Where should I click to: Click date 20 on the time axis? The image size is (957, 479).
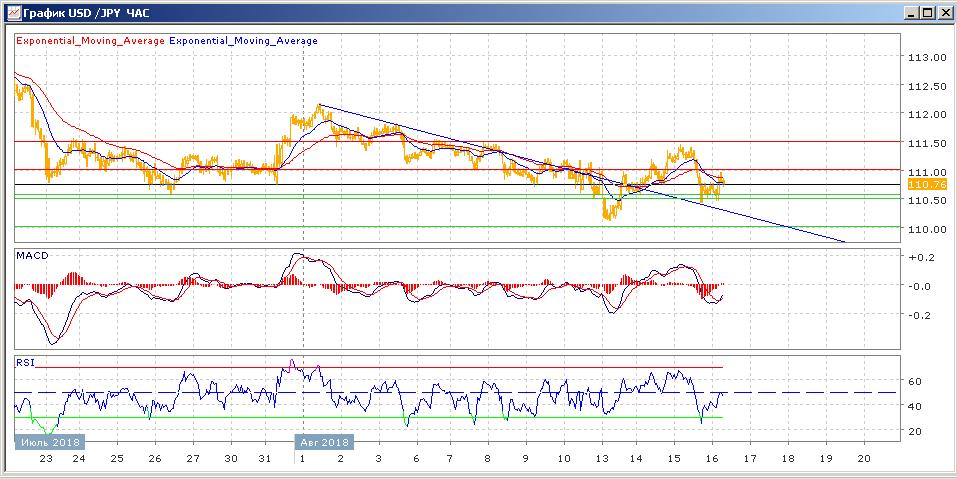864,458
